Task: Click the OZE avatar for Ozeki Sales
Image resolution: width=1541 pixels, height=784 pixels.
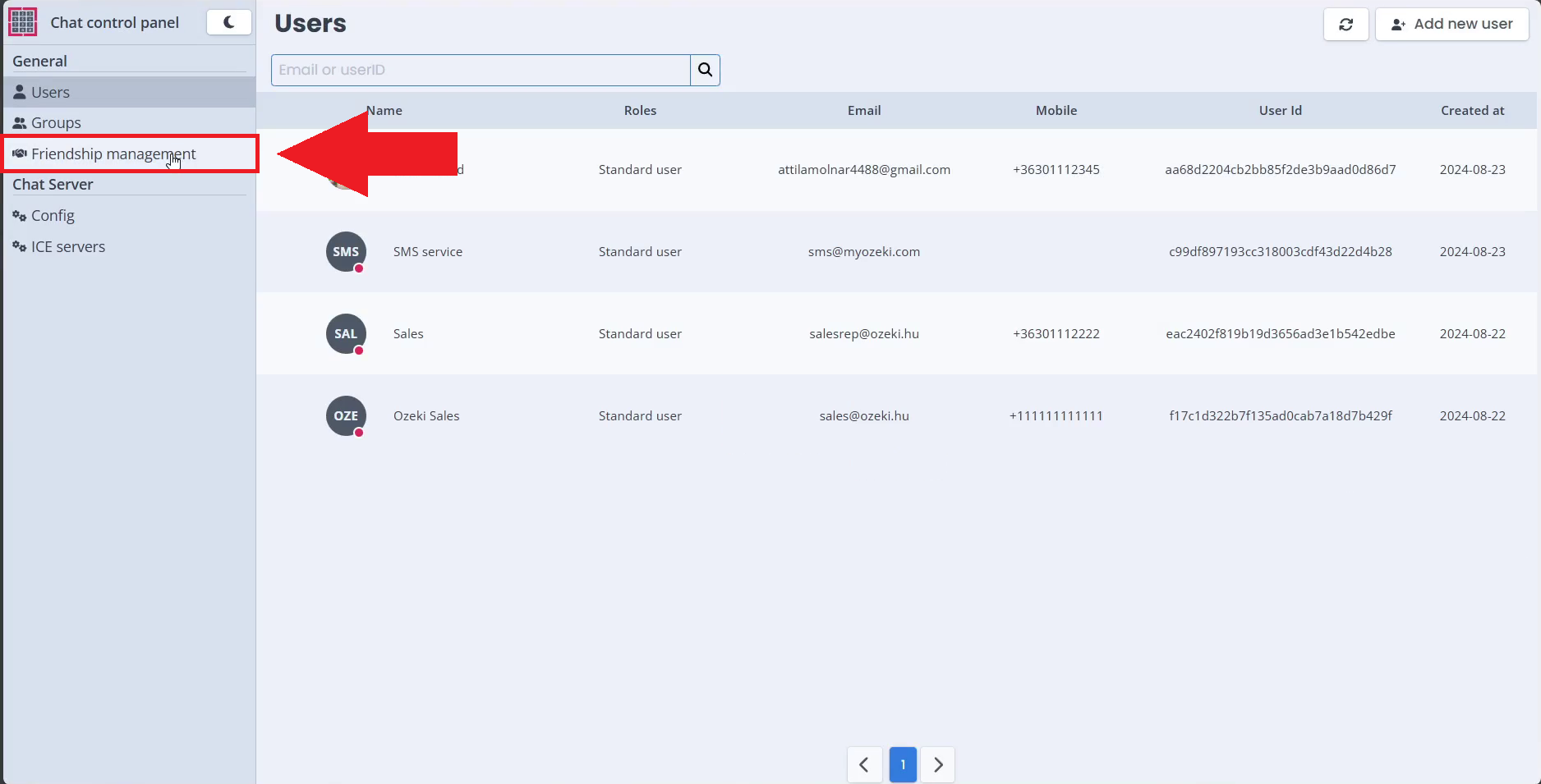Action: click(x=346, y=416)
